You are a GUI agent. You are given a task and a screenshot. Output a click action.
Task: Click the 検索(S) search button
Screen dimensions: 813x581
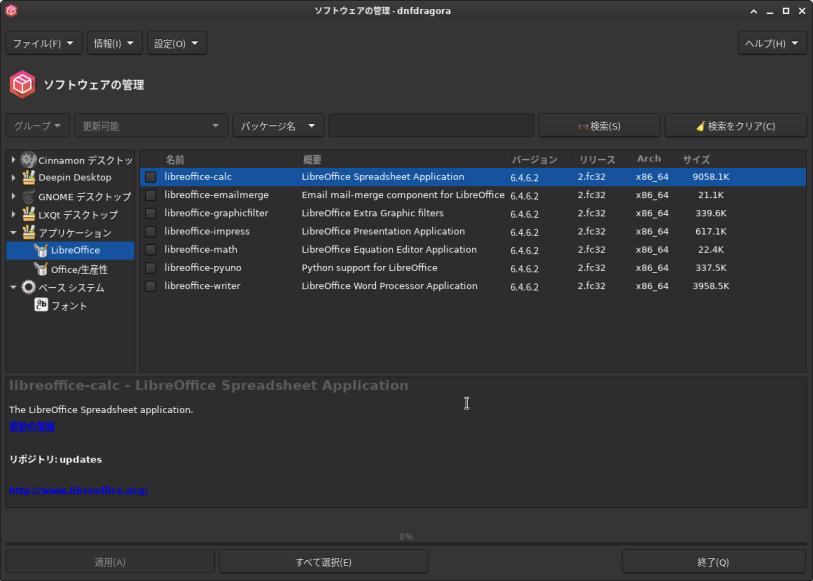[x=599, y=126]
